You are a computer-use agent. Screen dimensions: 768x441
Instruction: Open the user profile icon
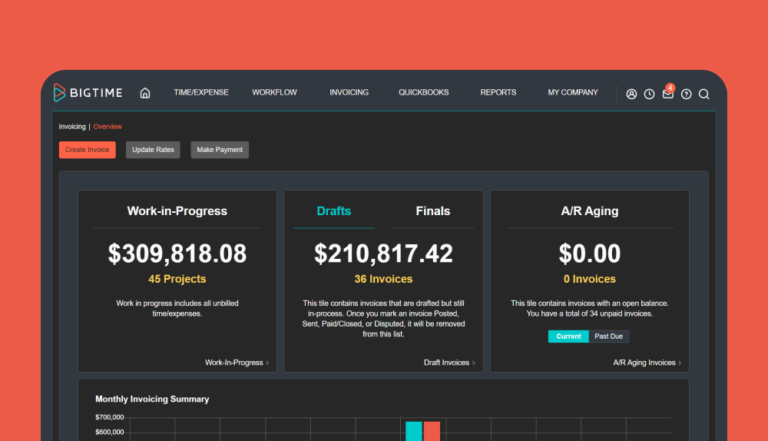coord(631,94)
